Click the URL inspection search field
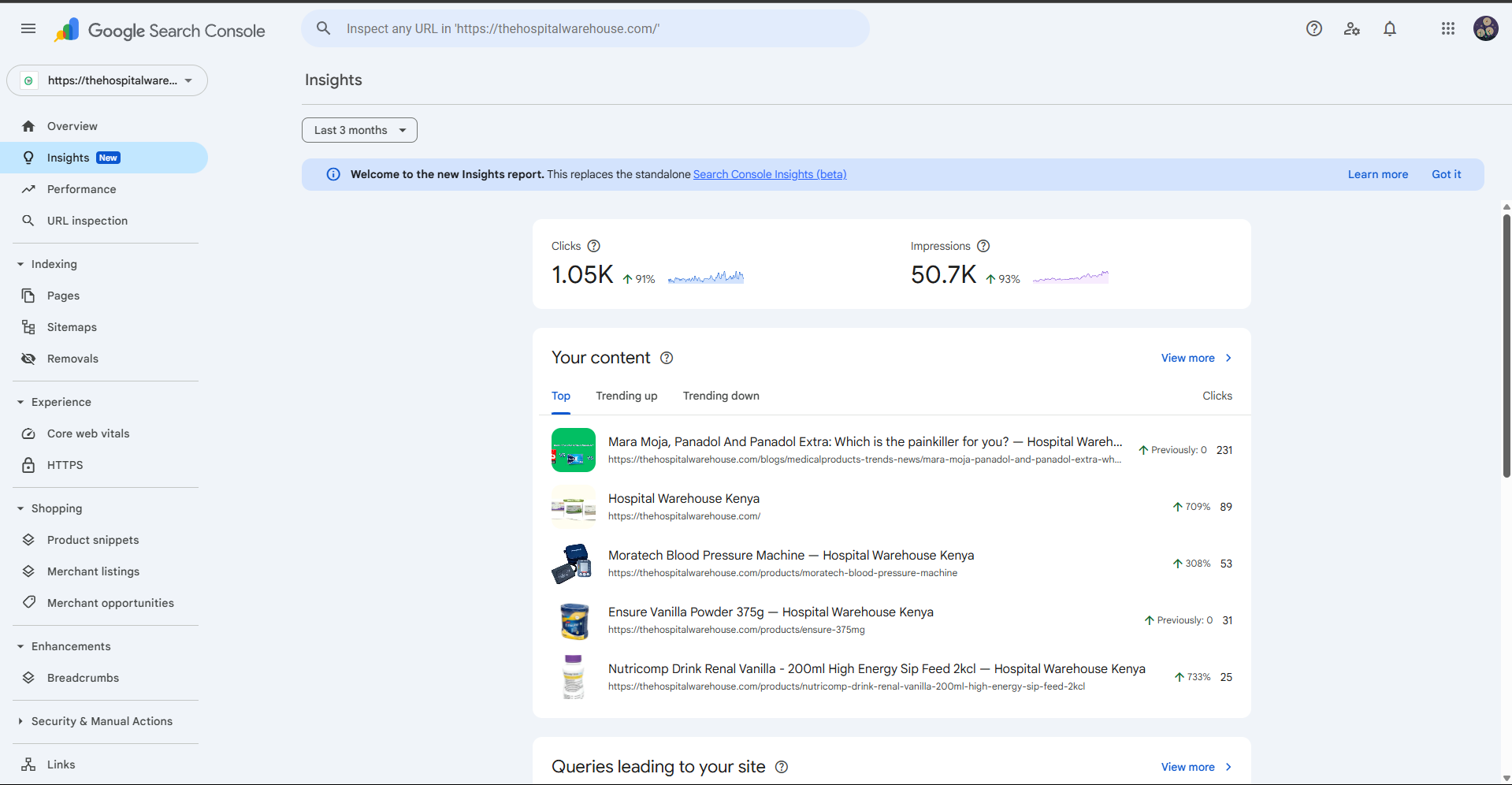This screenshot has height=785, width=1512. [585, 29]
